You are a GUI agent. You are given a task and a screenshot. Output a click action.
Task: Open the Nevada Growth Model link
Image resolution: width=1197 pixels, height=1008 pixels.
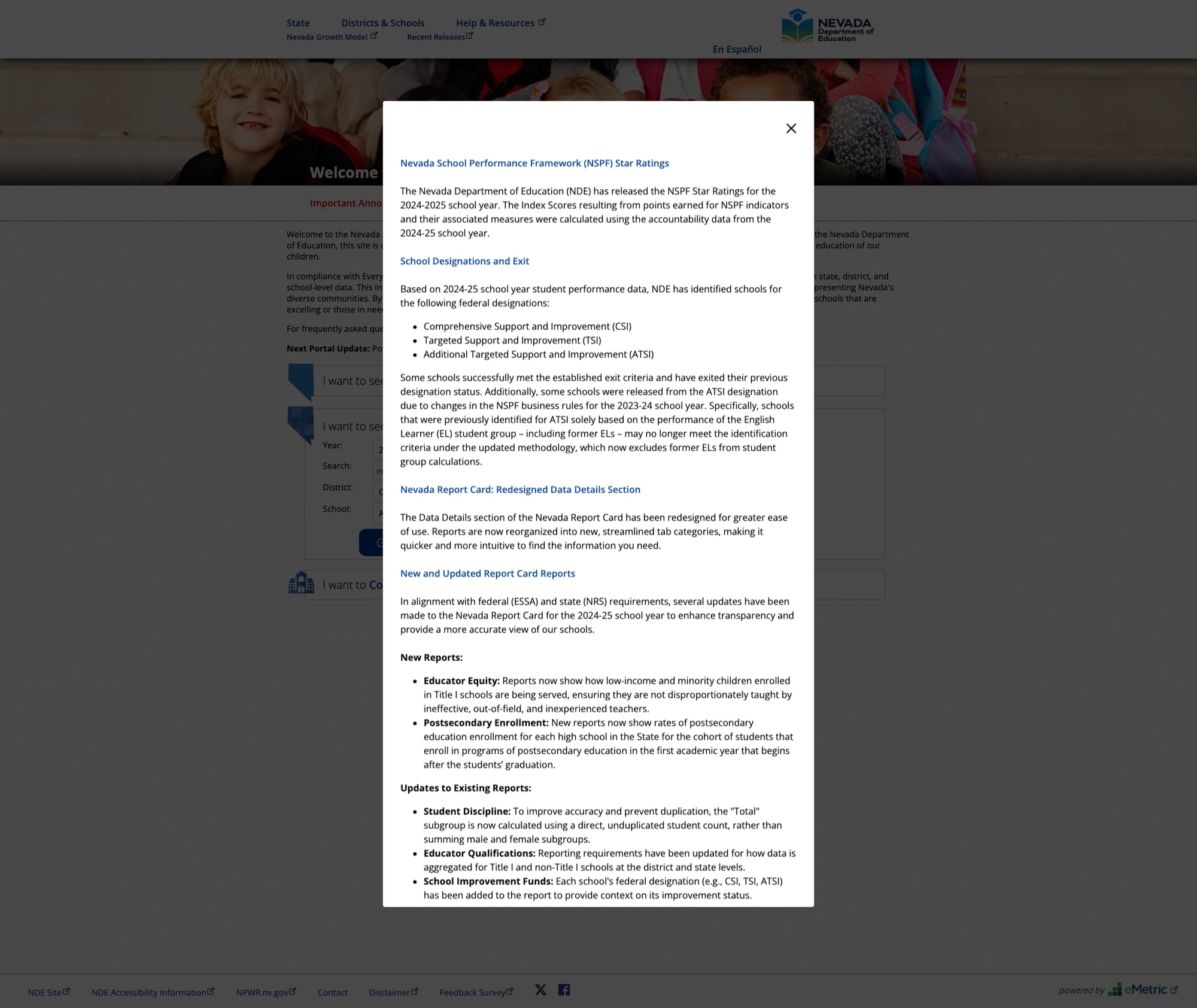point(327,37)
